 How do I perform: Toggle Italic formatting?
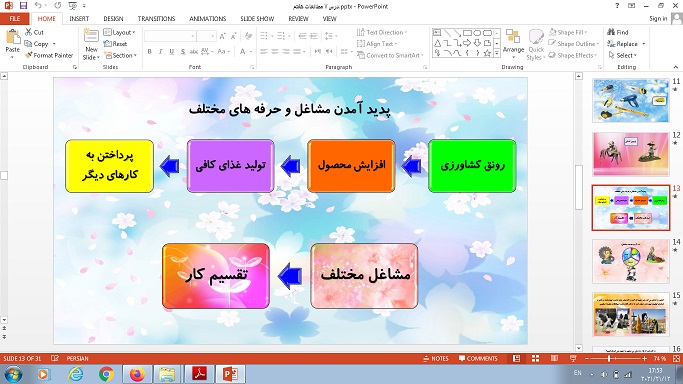point(160,51)
